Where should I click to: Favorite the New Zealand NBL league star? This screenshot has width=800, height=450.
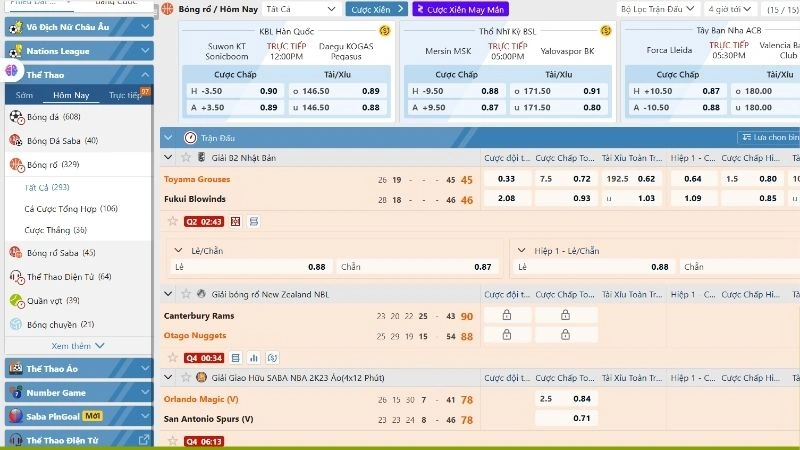[x=186, y=294]
